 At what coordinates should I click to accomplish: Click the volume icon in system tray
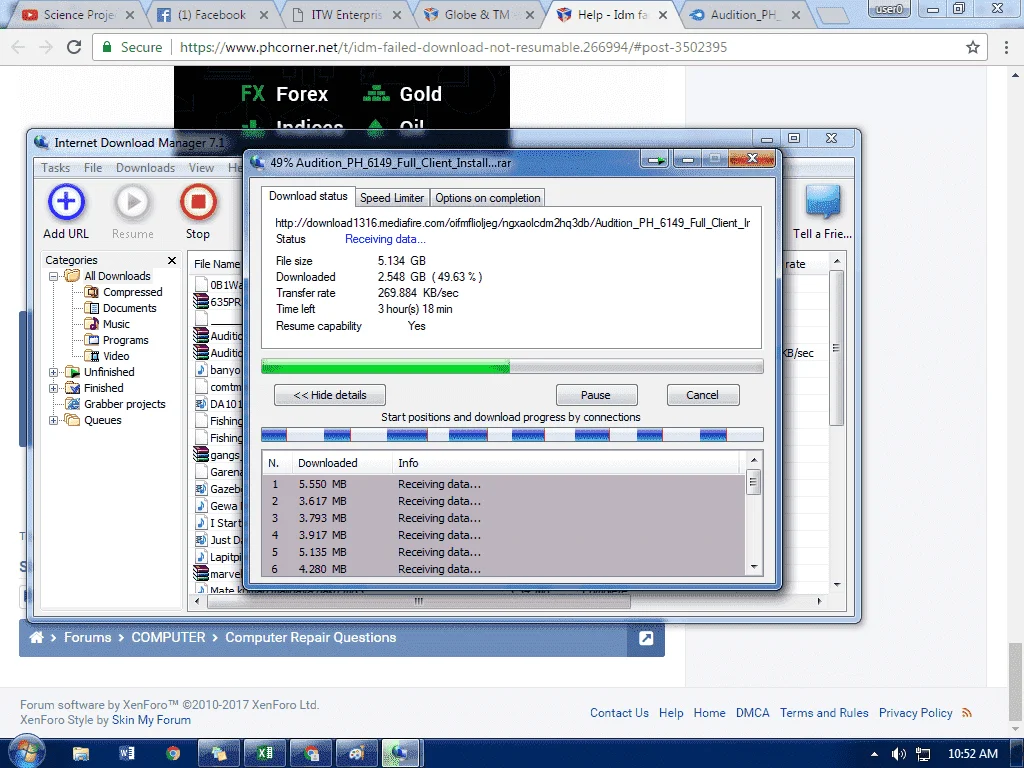coord(899,754)
